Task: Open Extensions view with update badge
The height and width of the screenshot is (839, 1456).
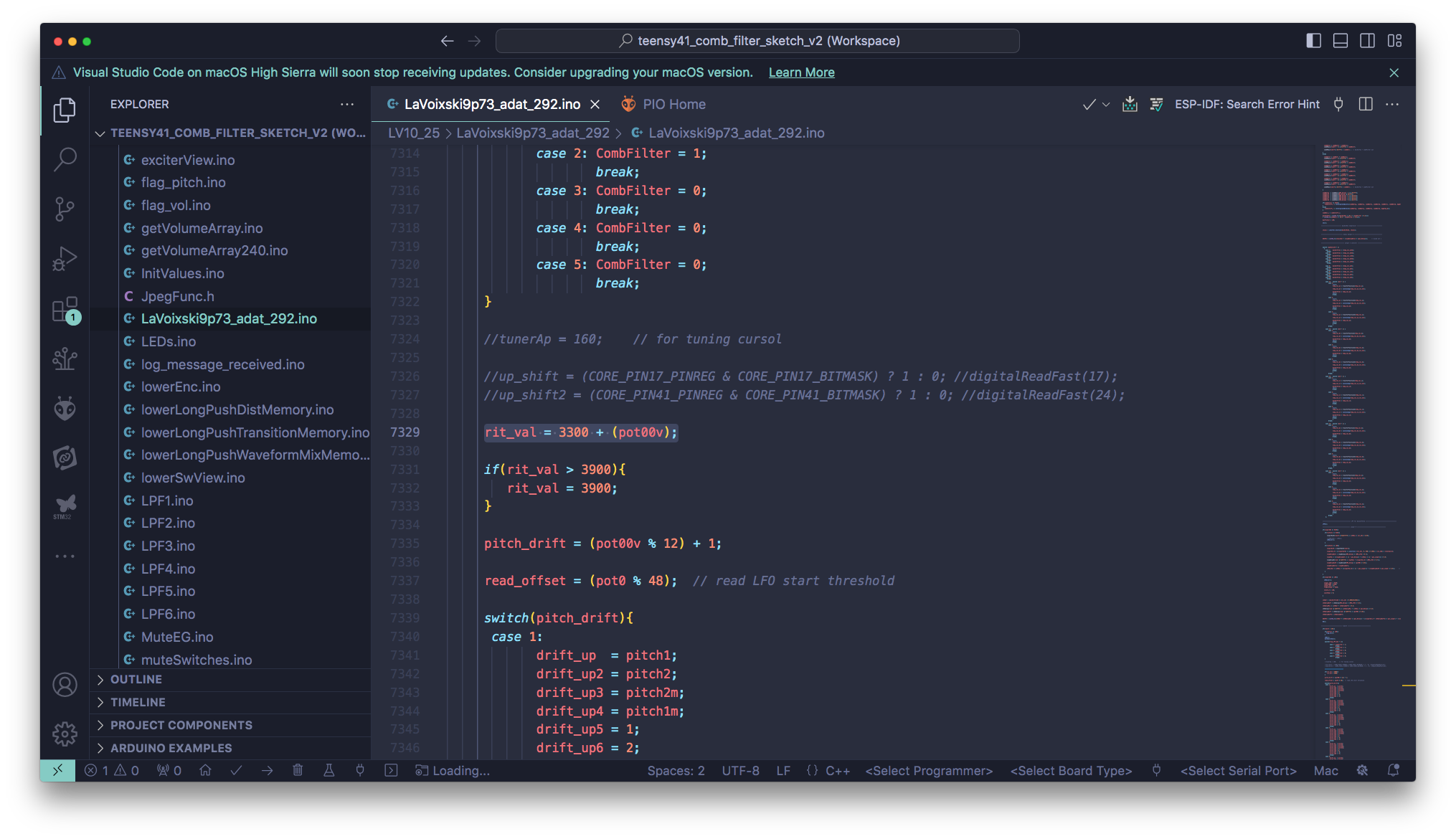Action: (65, 310)
